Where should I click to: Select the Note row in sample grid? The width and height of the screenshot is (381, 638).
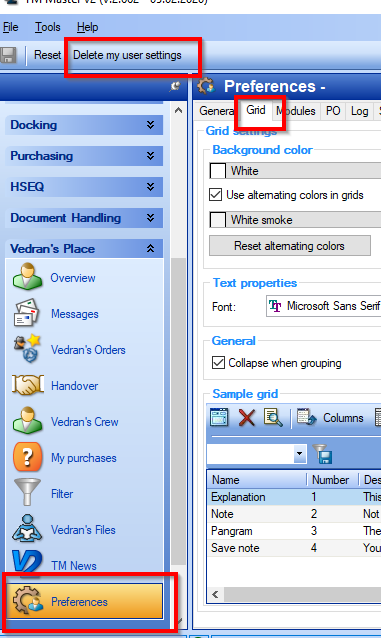(x=295, y=514)
